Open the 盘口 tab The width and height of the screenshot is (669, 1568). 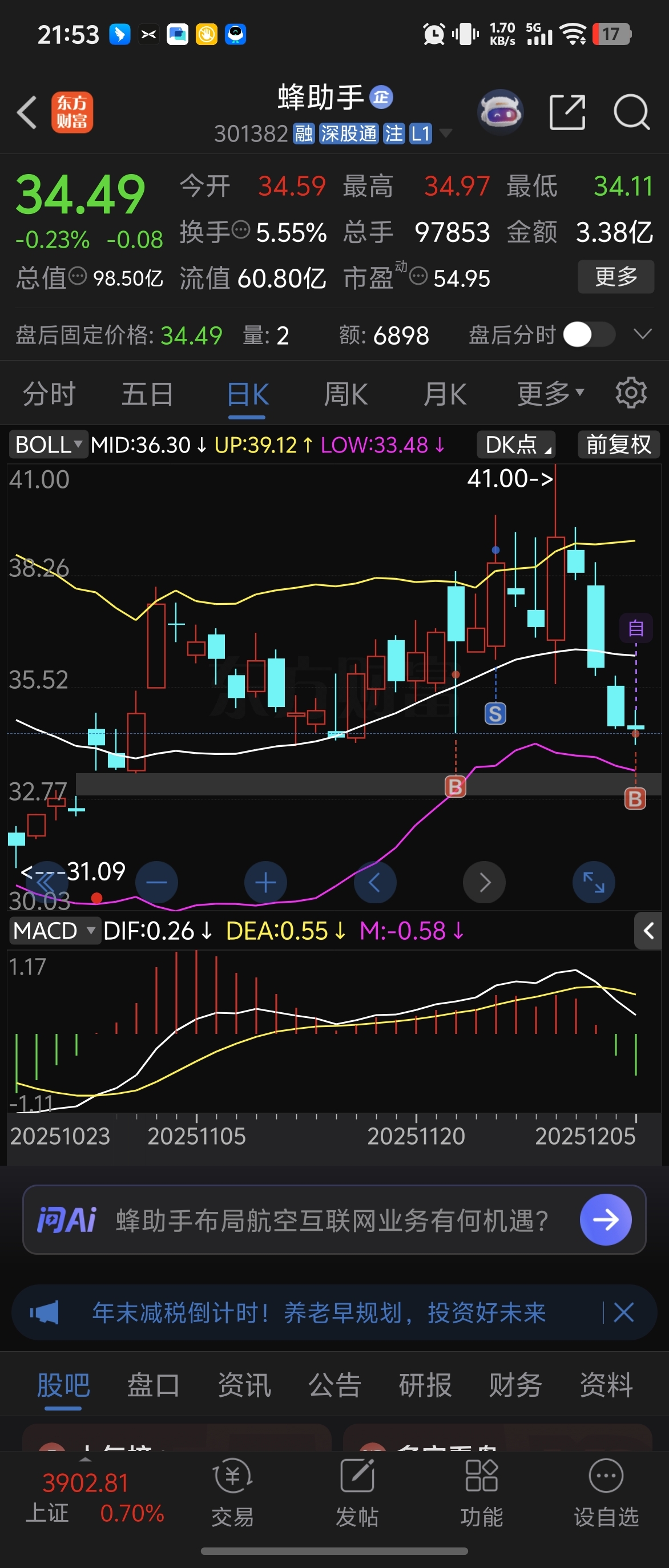[154, 1385]
